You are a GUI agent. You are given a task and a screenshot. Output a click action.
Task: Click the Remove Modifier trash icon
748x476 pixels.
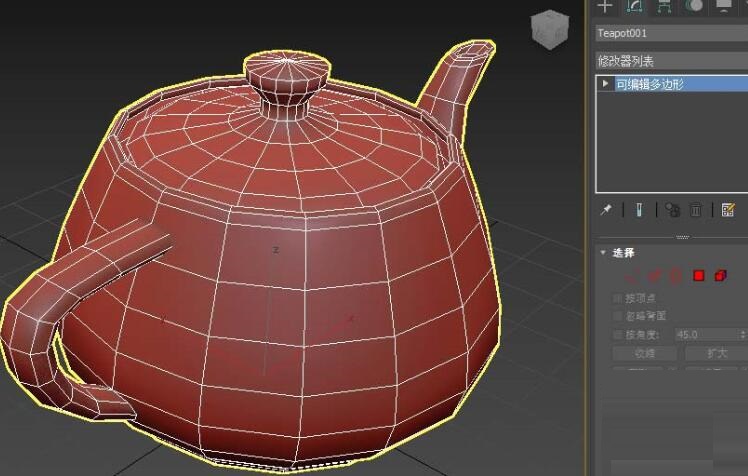(x=697, y=210)
